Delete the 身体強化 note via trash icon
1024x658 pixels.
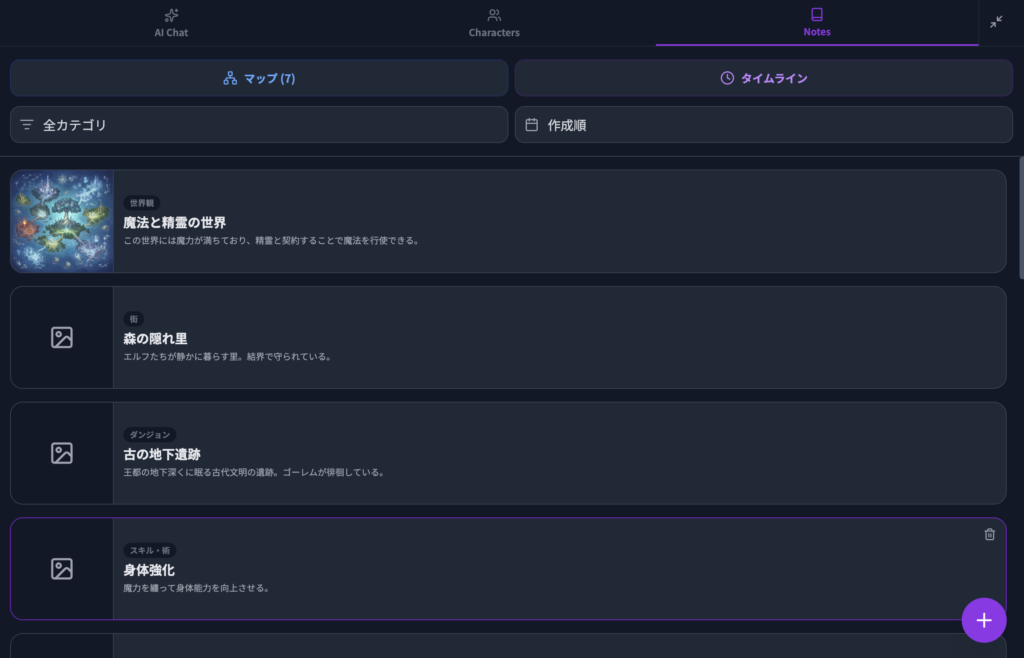coord(989,534)
